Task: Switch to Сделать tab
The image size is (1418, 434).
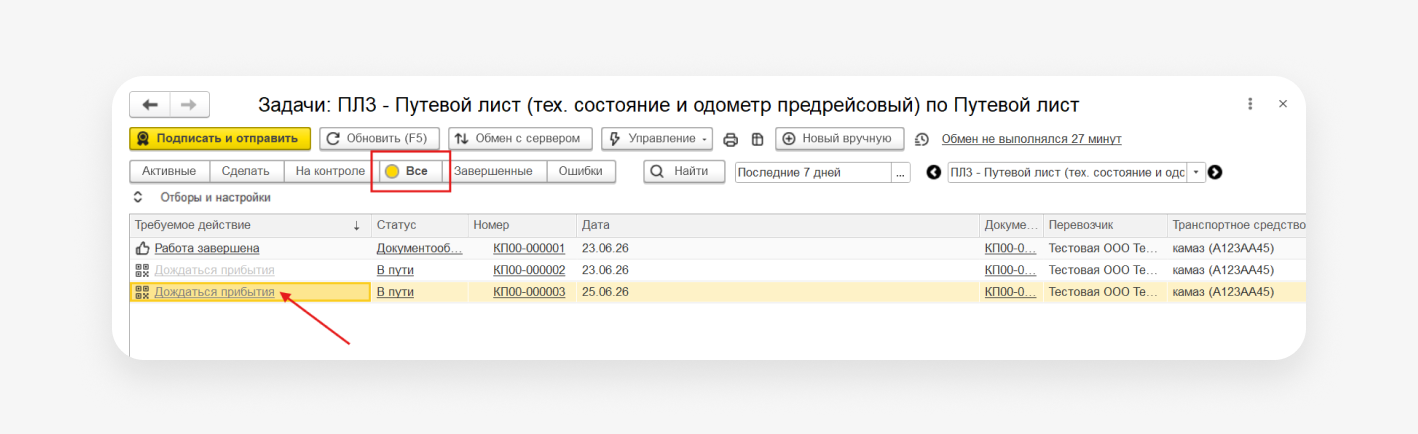Action: (x=246, y=171)
